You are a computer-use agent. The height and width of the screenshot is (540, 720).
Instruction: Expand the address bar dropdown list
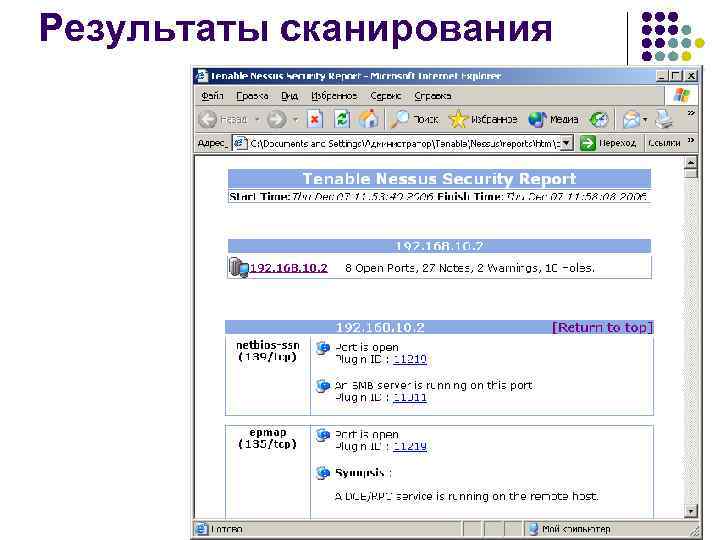click(567, 143)
